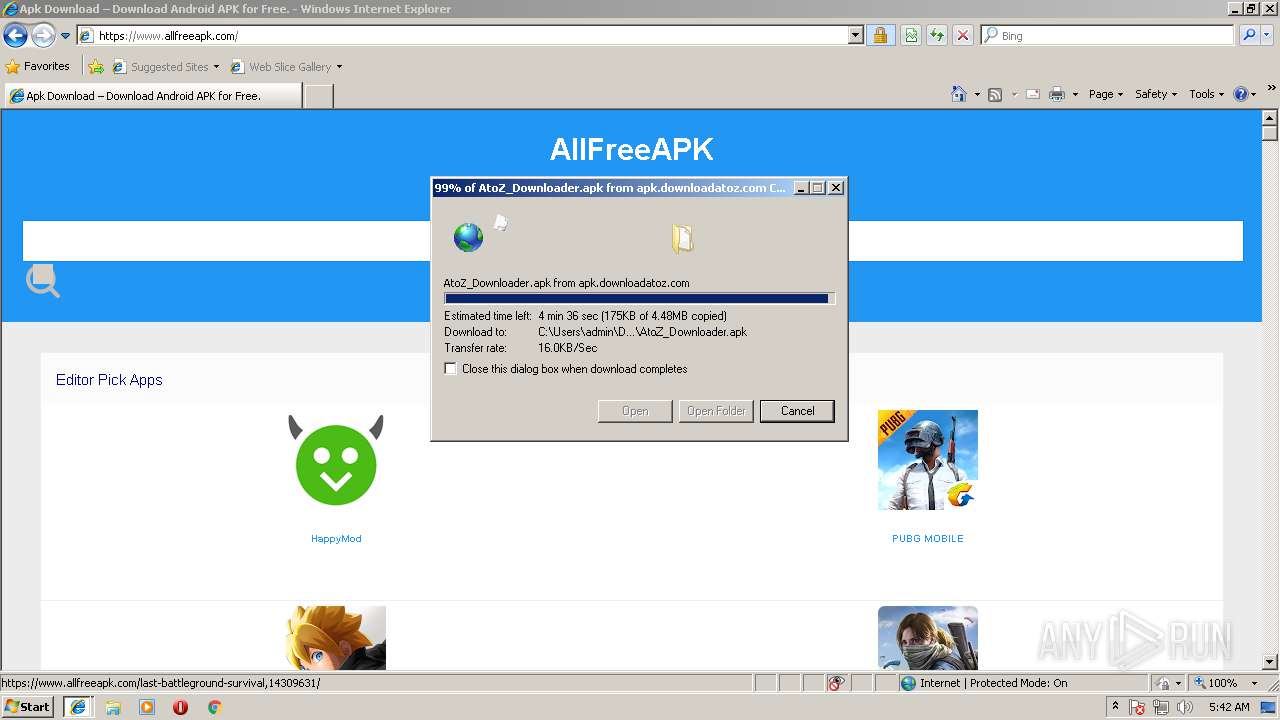Viewport: 1280px width, 720px height.
Task: Open the Web Slice Gallery item
Action: pyautogui.click(x=286, y=67)
